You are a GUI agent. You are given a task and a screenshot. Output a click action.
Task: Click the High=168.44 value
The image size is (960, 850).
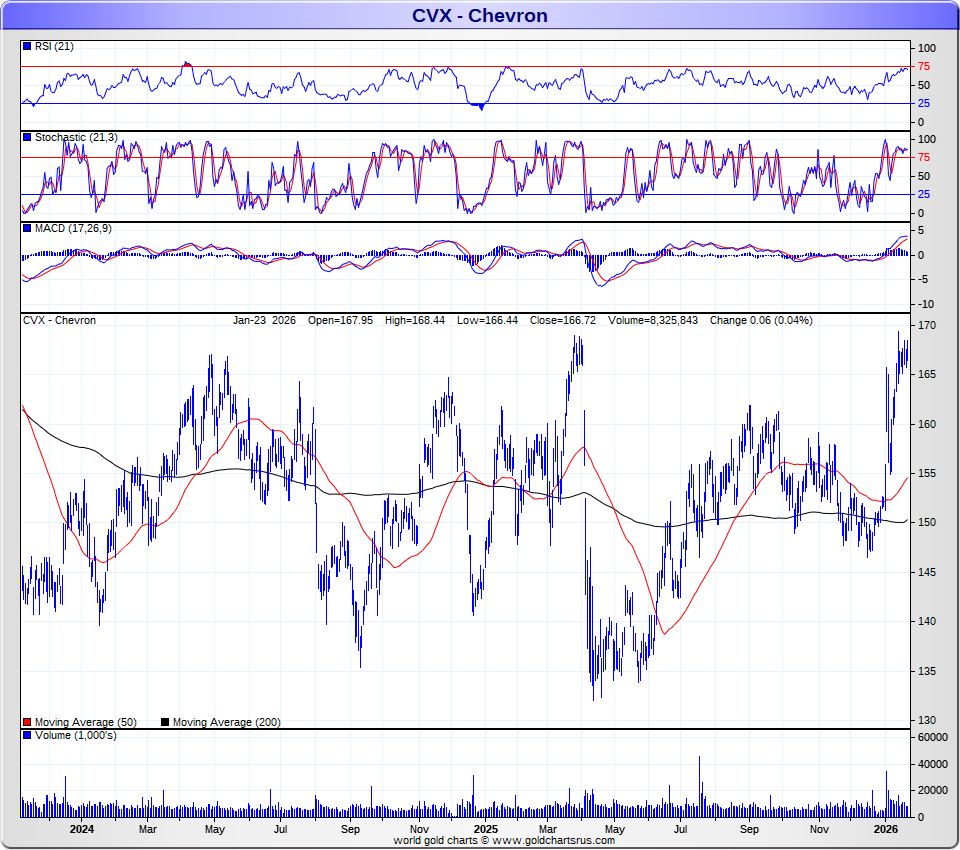[414, 320]
